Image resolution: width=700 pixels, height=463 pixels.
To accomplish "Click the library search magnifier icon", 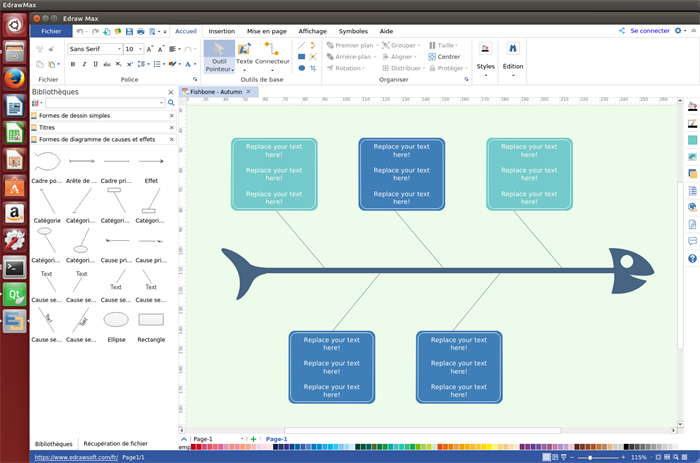I will 171,103.
